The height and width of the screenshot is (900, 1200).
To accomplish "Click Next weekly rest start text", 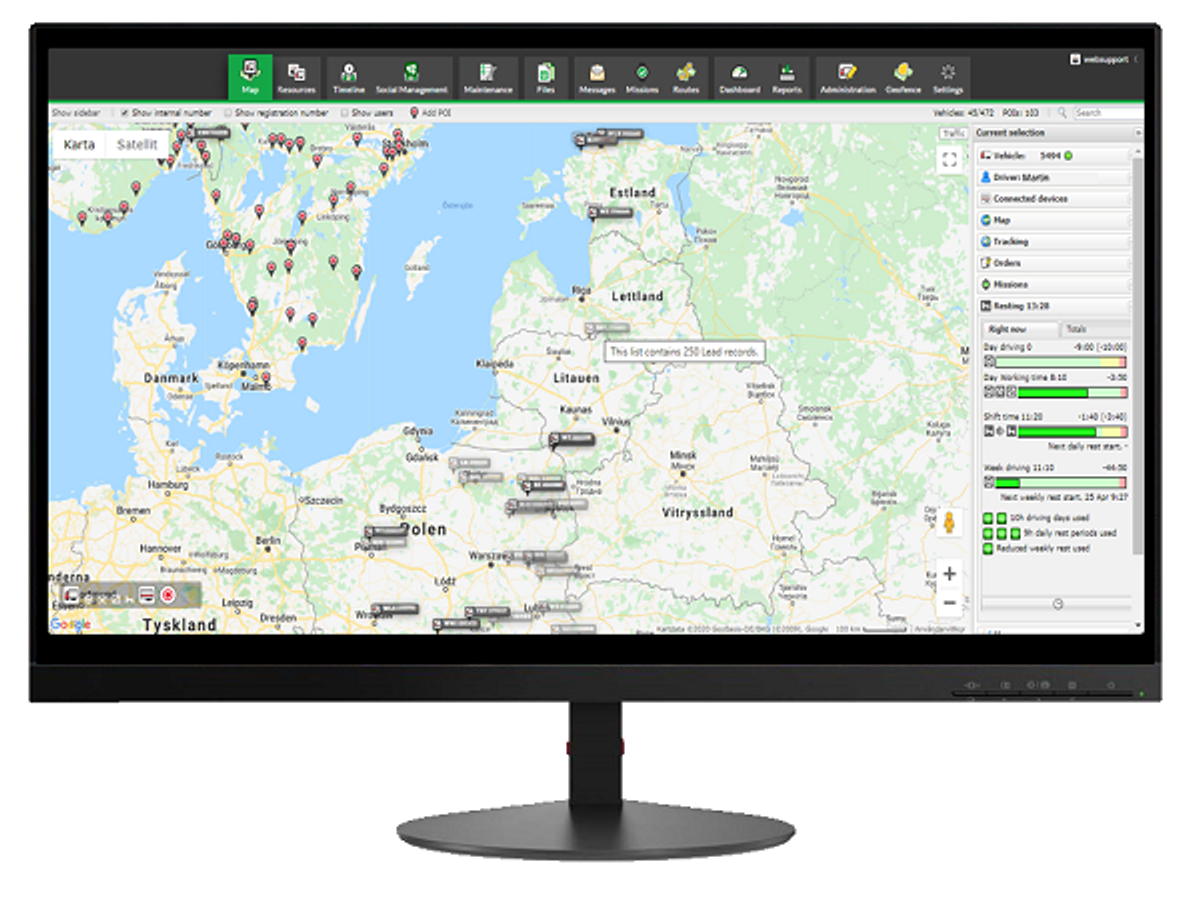I will coord(1063,496).
